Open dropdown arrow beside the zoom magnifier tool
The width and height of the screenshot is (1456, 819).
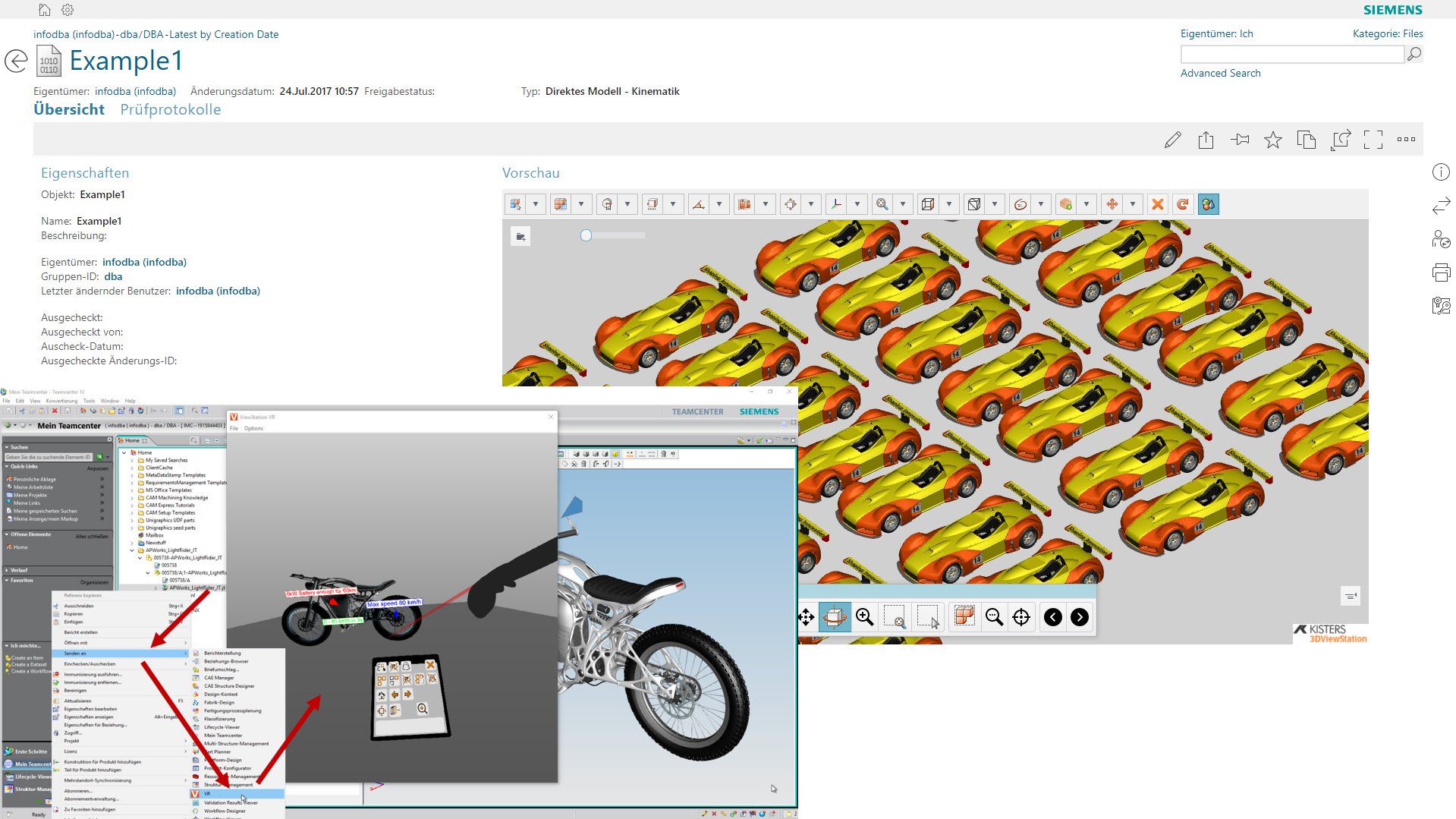[x=903, y=204]
